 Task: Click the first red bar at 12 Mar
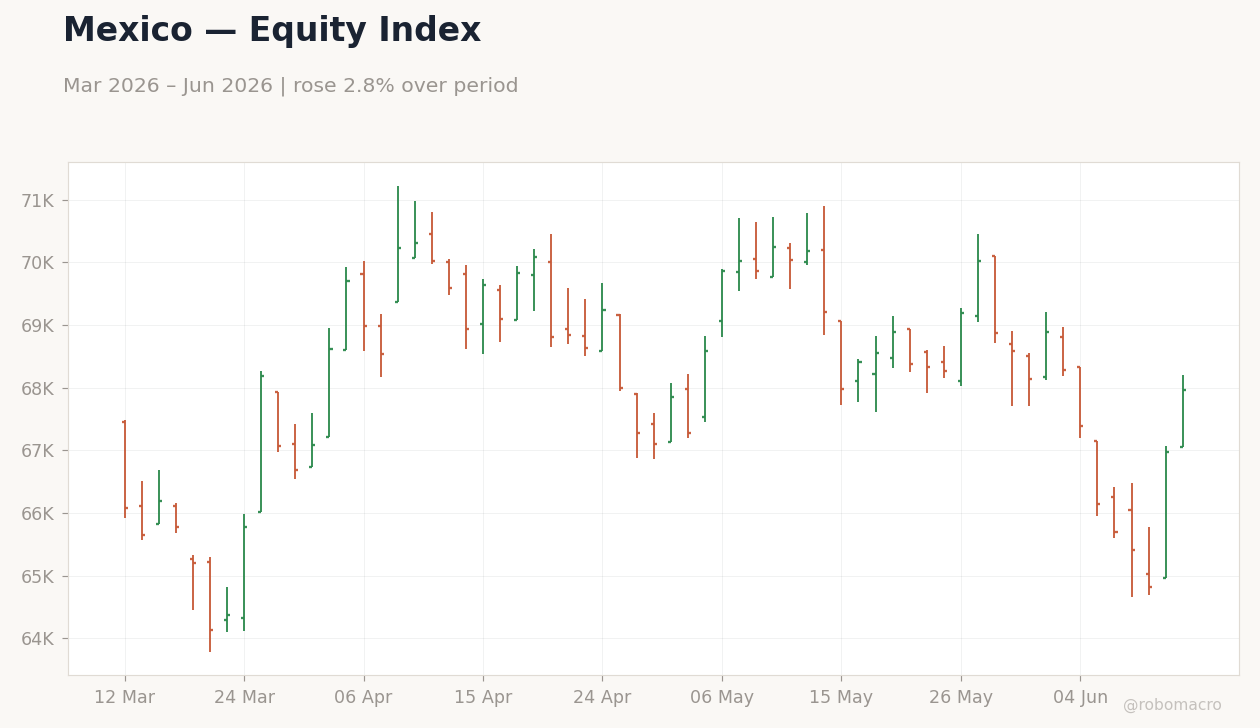pos(125,469)
